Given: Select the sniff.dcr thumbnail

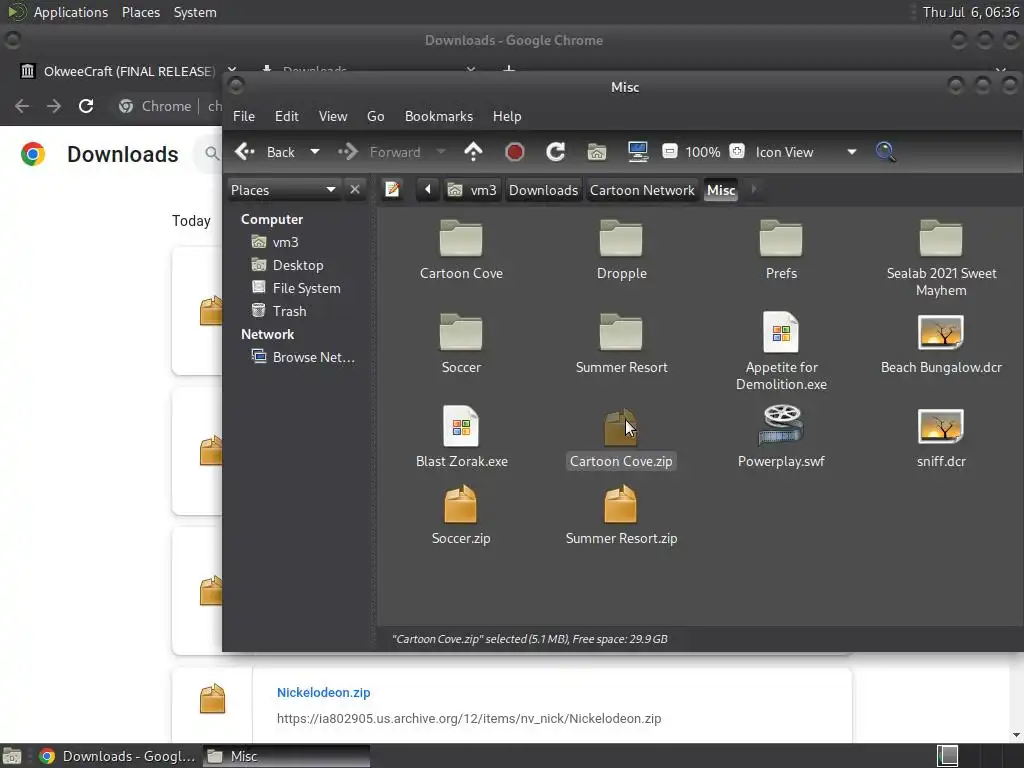Looking at the screenshot, I should pyautogui.click(x=941, y=426).
